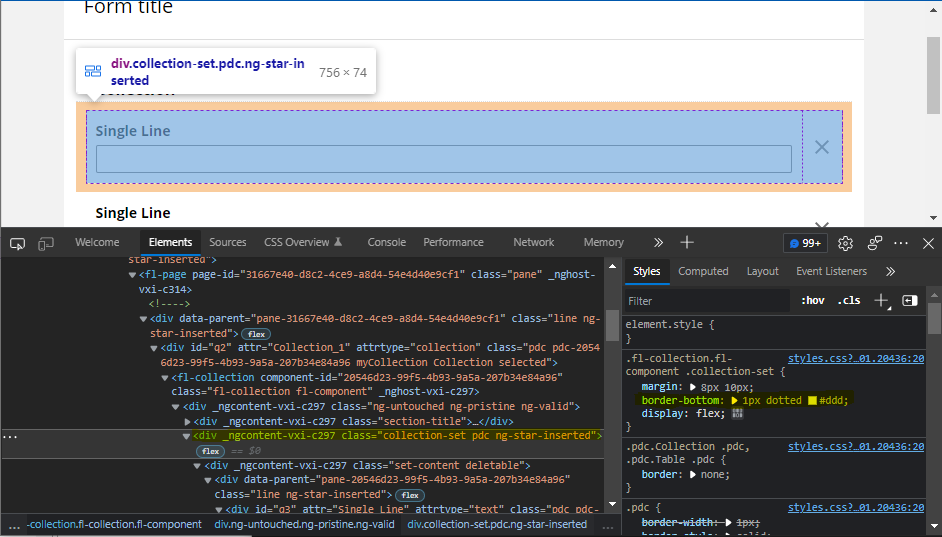This screenshot has height=537, width=942.
Task: Collapse the div id q2 node
Action: click(154, 348)
